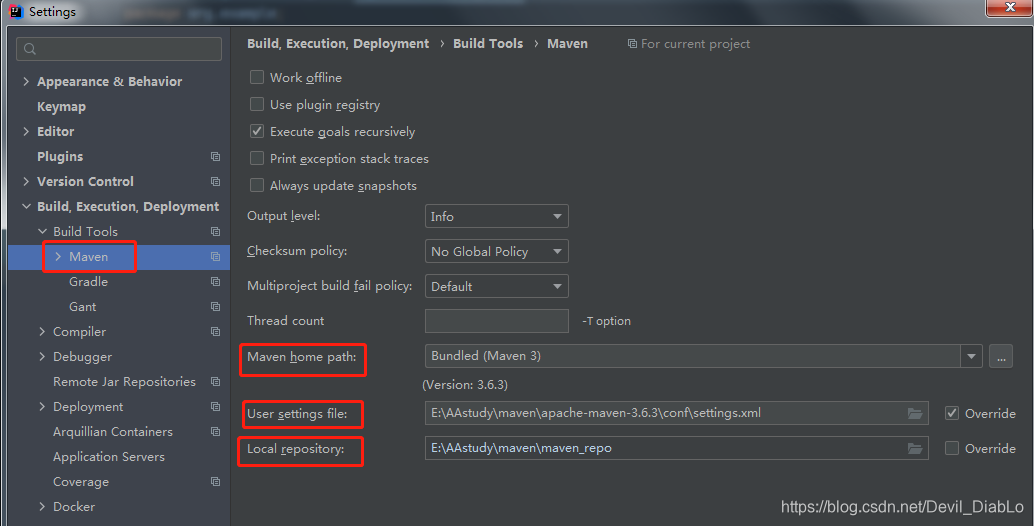The height and width of the screenshot is (526, 1034).
Task: Click the Local repository path field
Action: (x=677, y=448)
